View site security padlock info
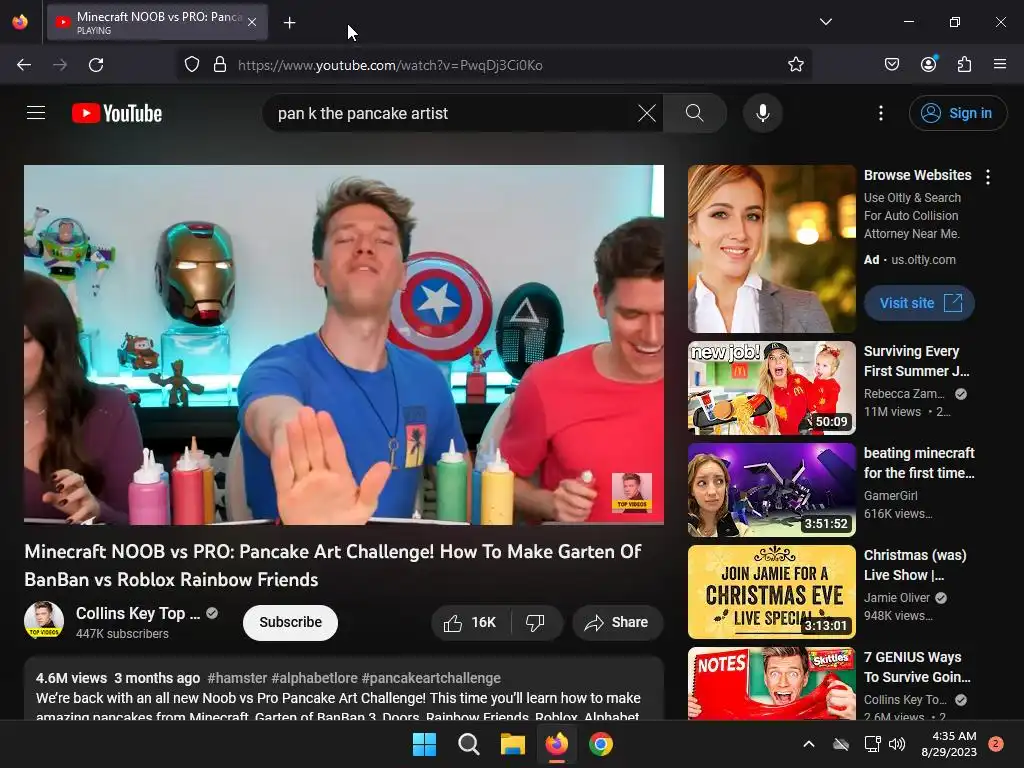1024x768 pixels. point(220,64)
